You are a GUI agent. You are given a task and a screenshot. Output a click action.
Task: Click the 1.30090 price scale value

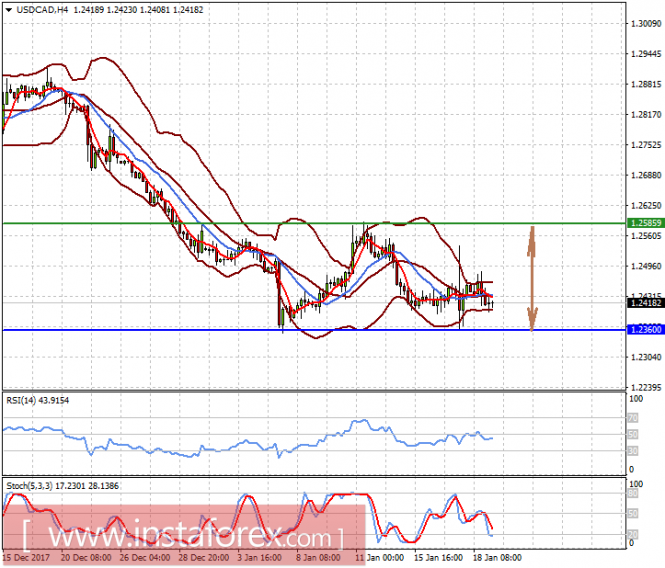[x=646, y=24]
